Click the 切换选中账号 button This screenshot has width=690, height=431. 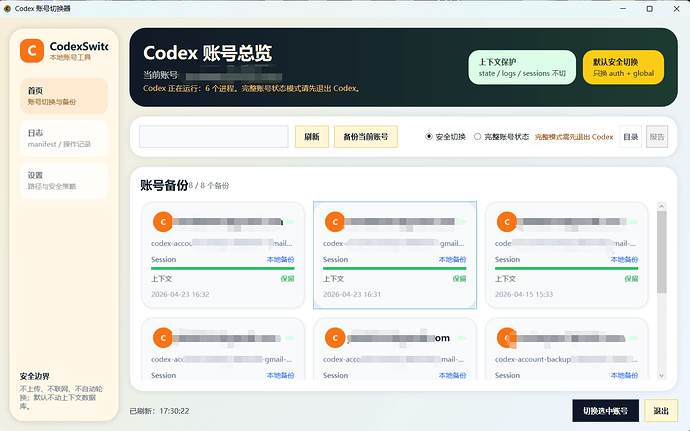tap(606, 411)
